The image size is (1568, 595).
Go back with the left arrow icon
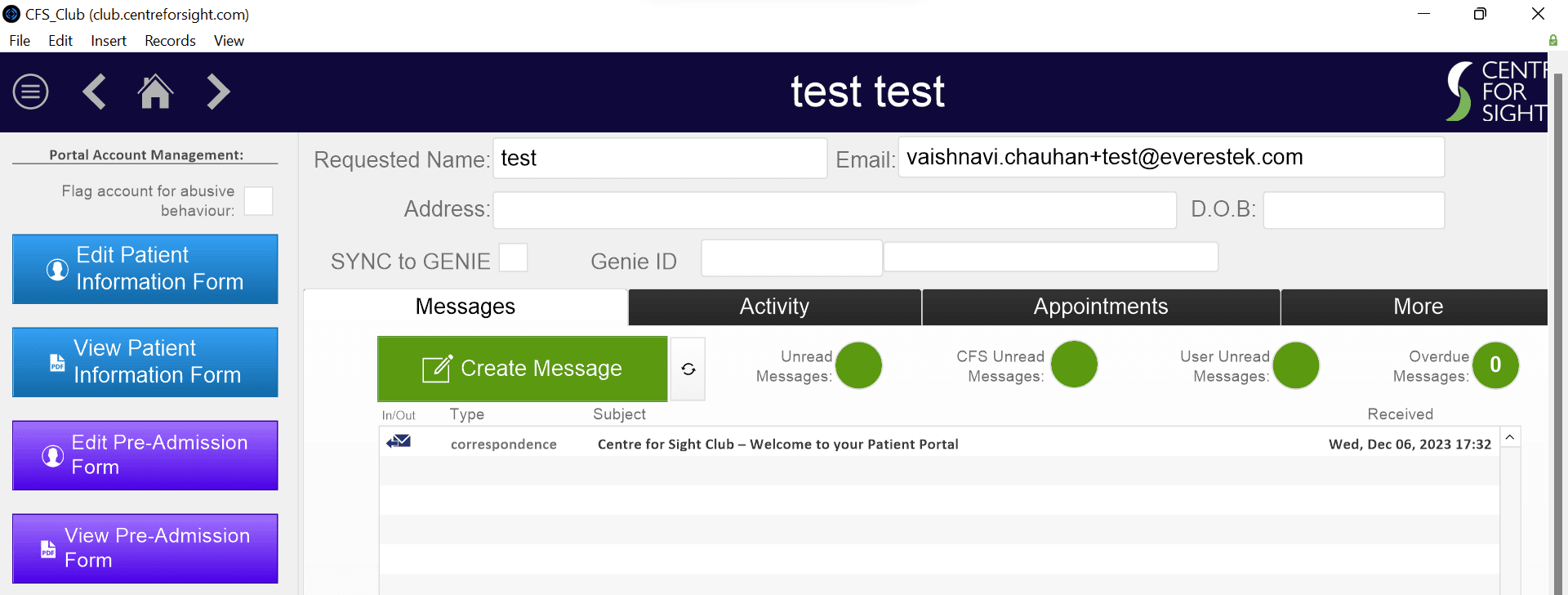tap(94, 92)
